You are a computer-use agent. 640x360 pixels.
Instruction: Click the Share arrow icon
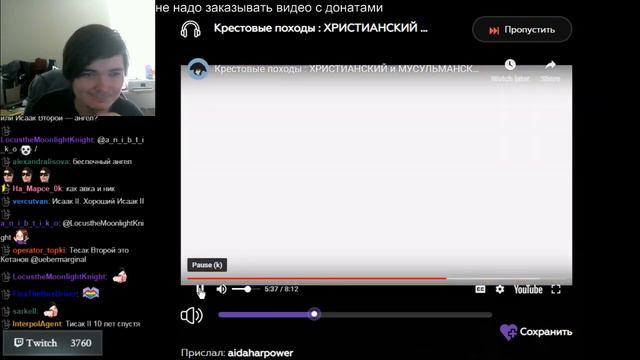coord(551,64)
